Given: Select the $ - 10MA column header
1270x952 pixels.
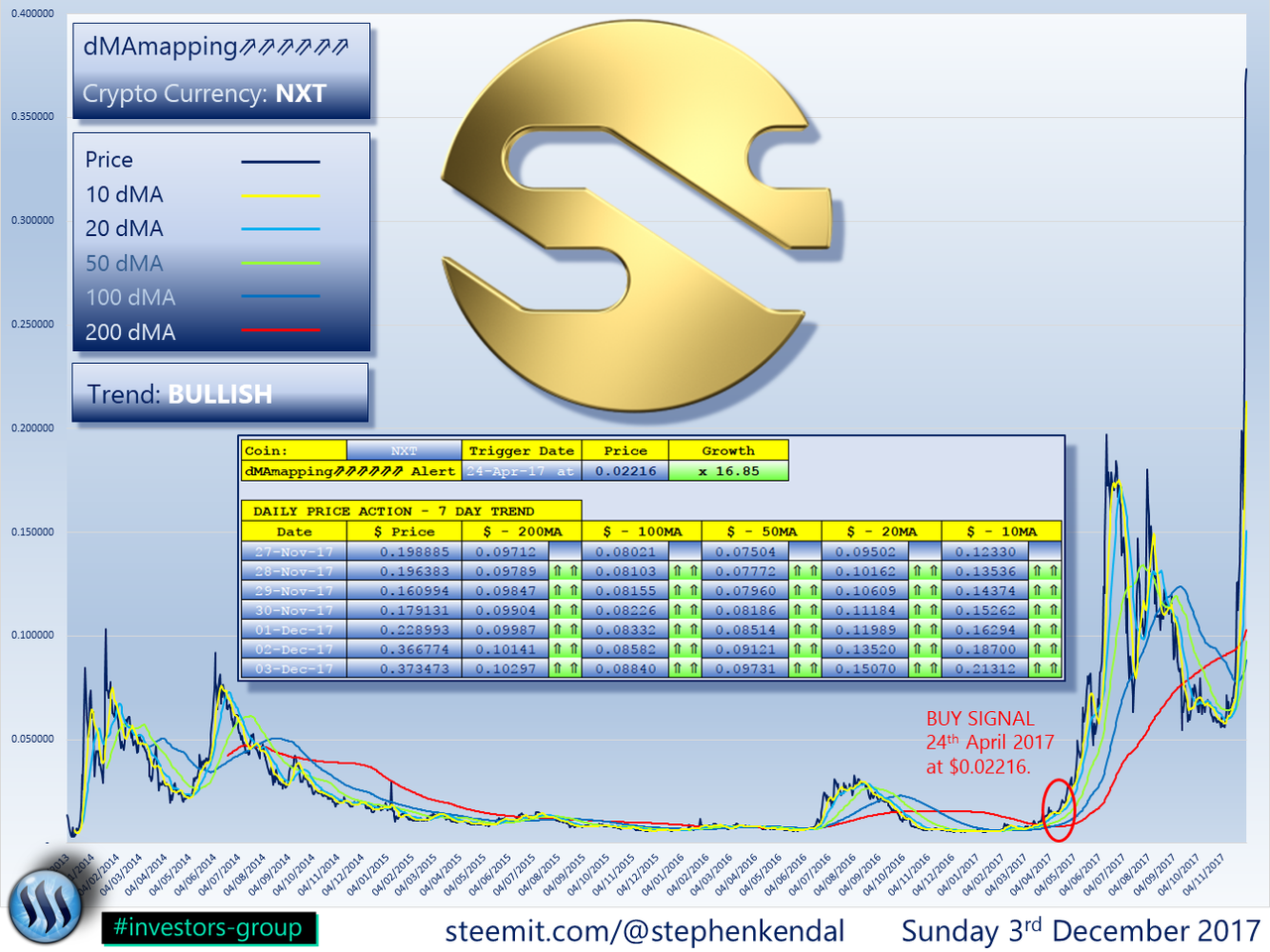Looking at the screenshot, I should pyautogui.click(x=1002, y=532).
